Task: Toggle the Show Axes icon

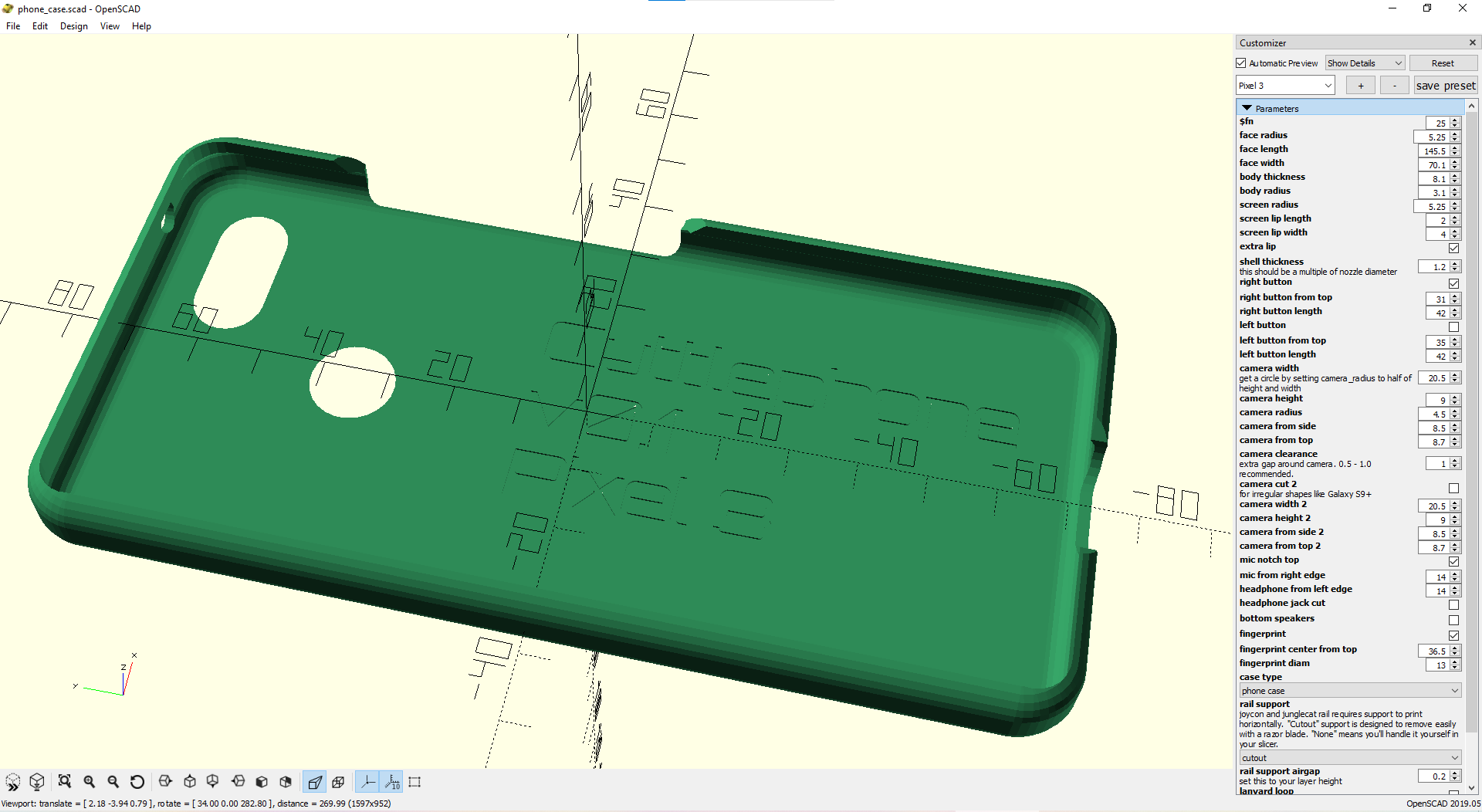Action: pyautogui.click(x=367, y=782)
